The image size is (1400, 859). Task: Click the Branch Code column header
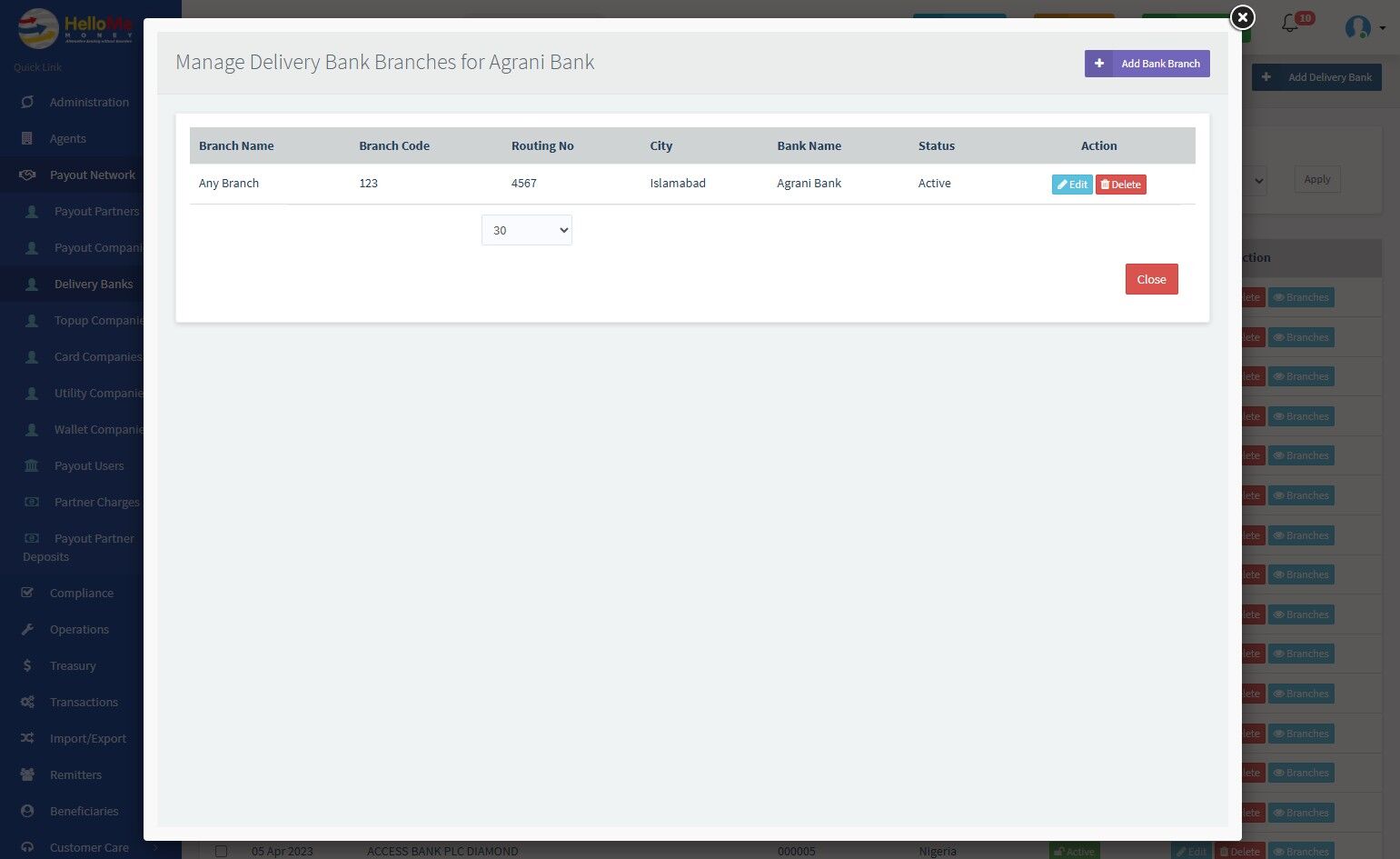[x=394, y=145]
